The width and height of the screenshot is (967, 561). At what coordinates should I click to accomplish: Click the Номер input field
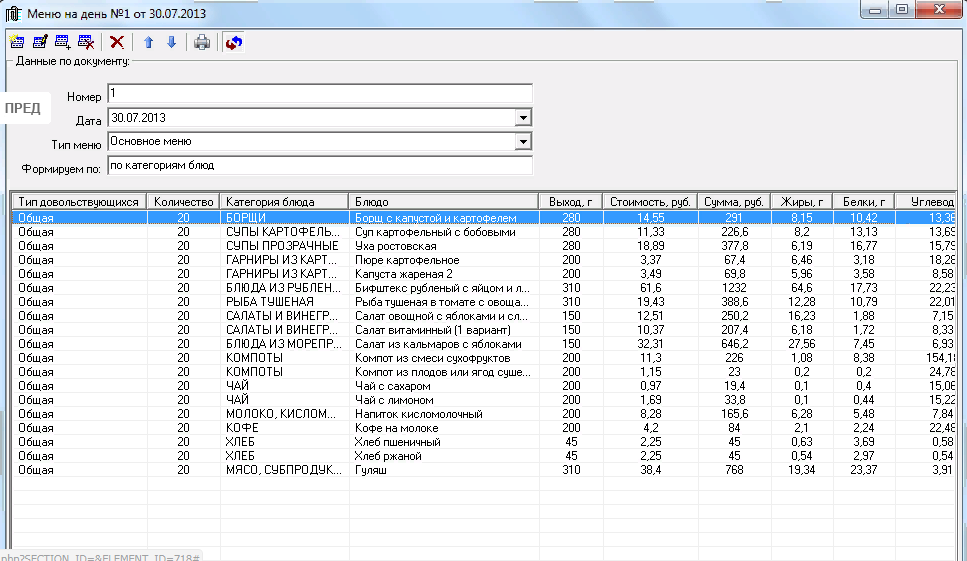(319, 94)
